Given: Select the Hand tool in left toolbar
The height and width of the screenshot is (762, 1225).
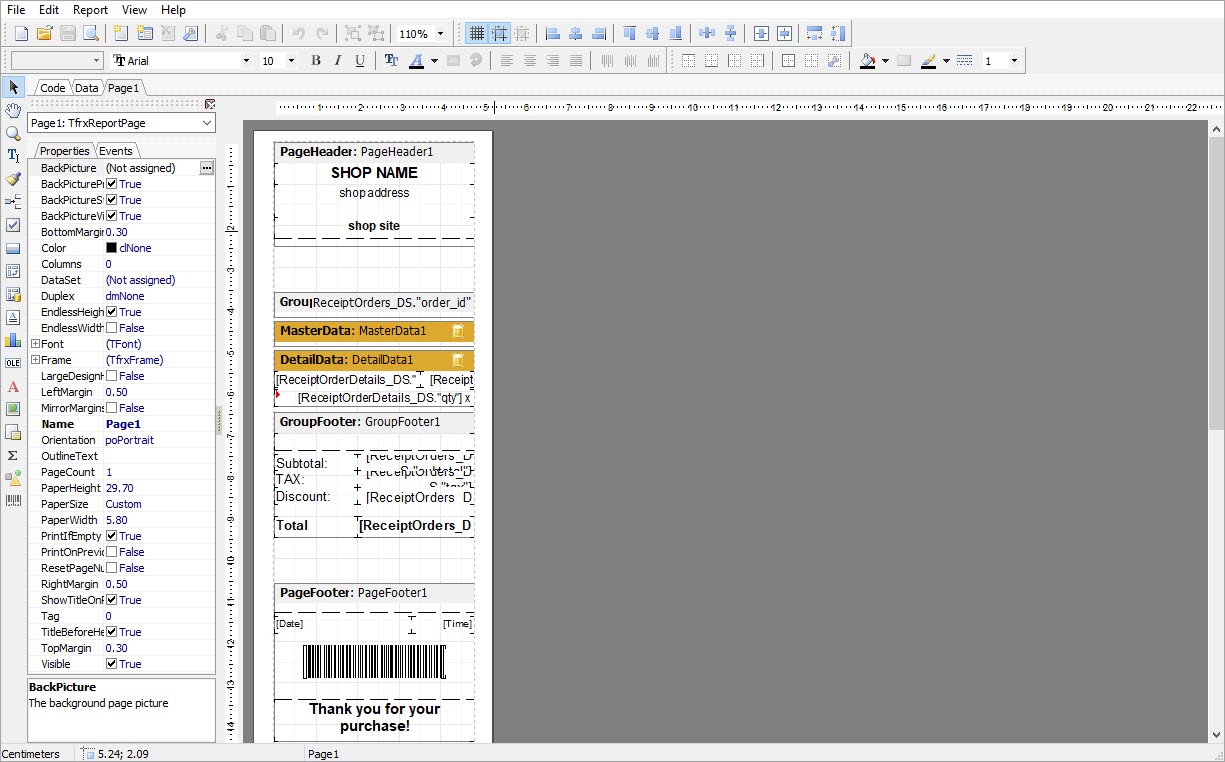Looking at the screenshot, I should pyautogui.click(x=13, y=110).
